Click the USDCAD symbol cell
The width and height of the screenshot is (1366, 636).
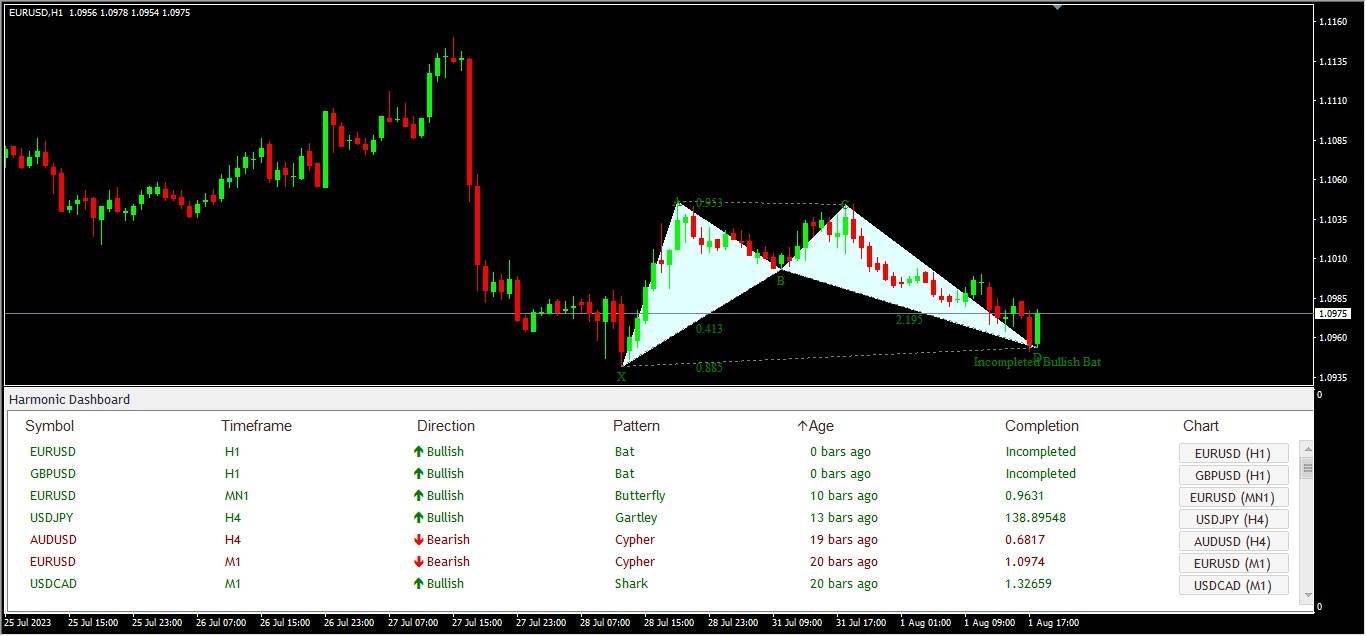pyautogui.click(x=53, y=584)
